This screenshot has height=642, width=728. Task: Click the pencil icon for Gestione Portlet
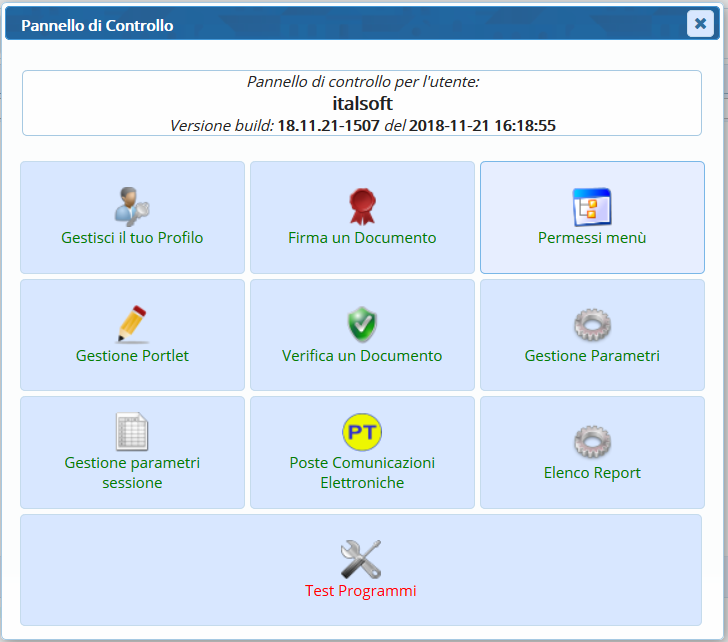point(132,325)
